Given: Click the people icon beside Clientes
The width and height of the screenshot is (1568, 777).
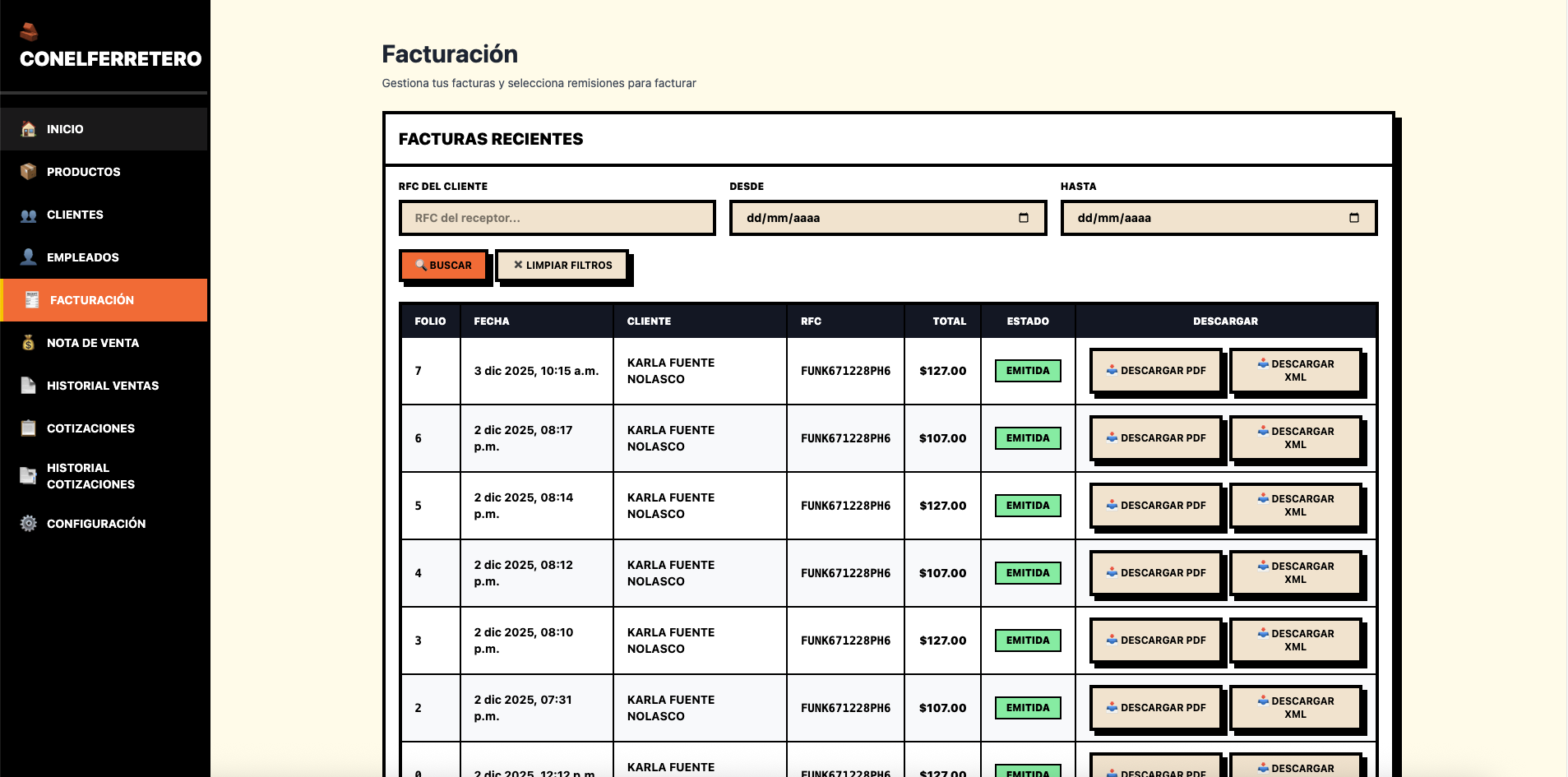Looking at the screenshot, I should tap(29, 215).
